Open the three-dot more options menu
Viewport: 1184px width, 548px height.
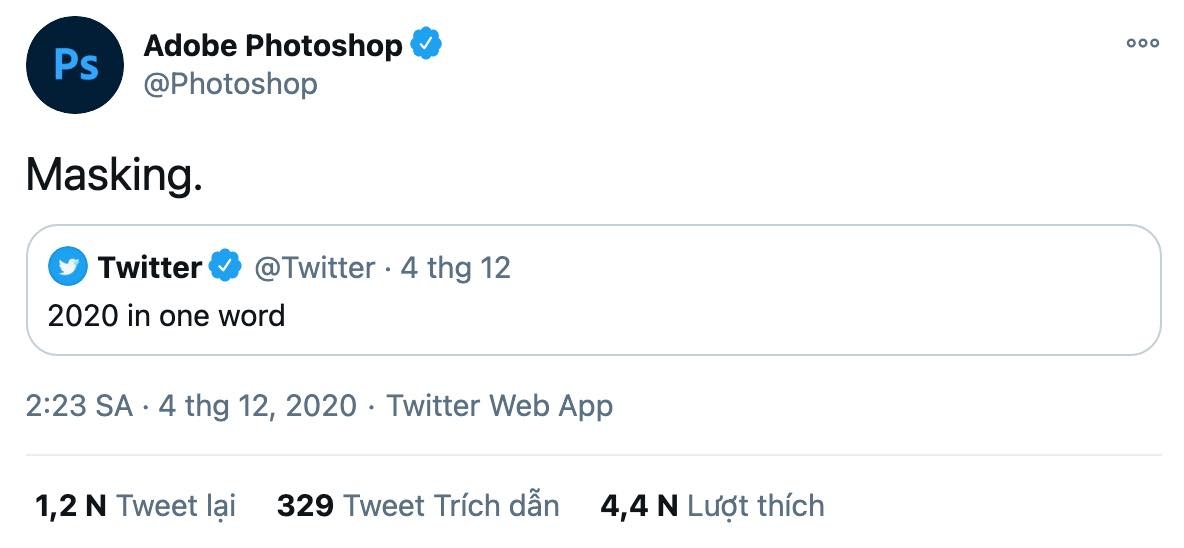point(1142,43)
